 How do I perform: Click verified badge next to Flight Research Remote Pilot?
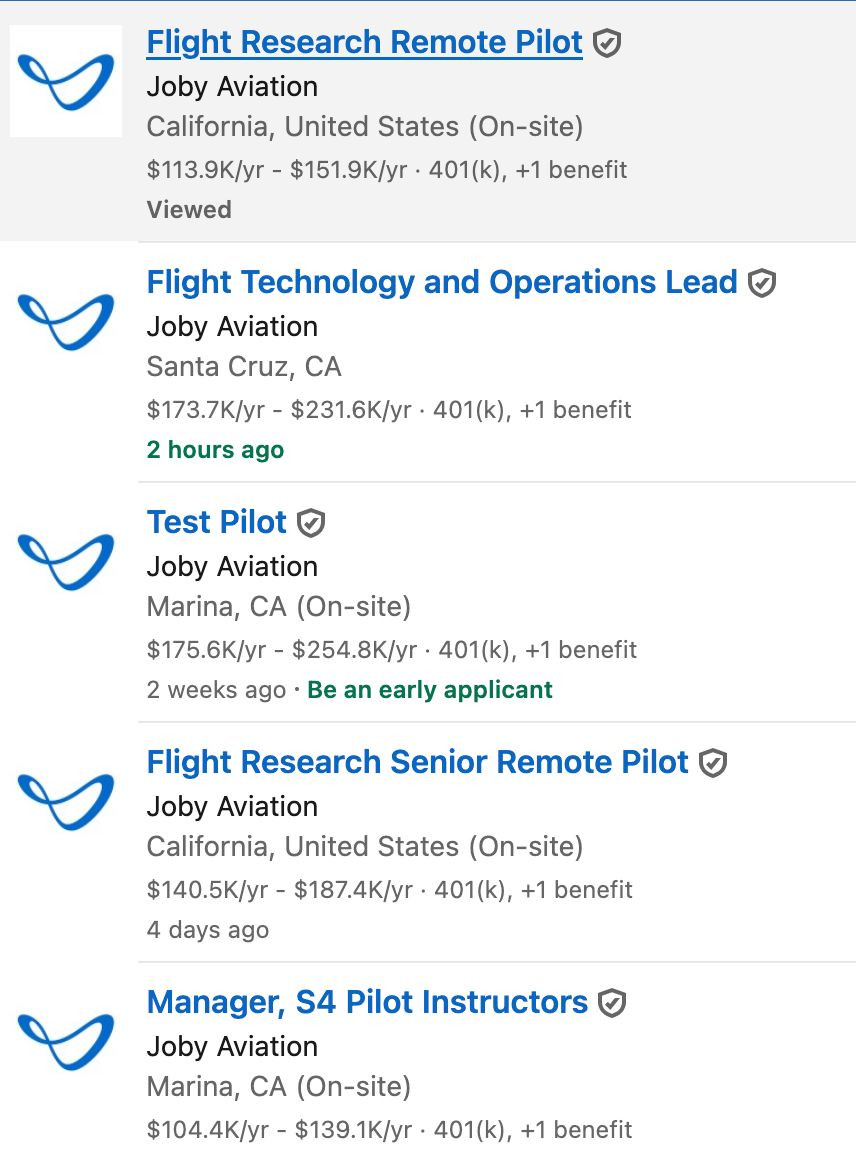(x=607, y=43)
